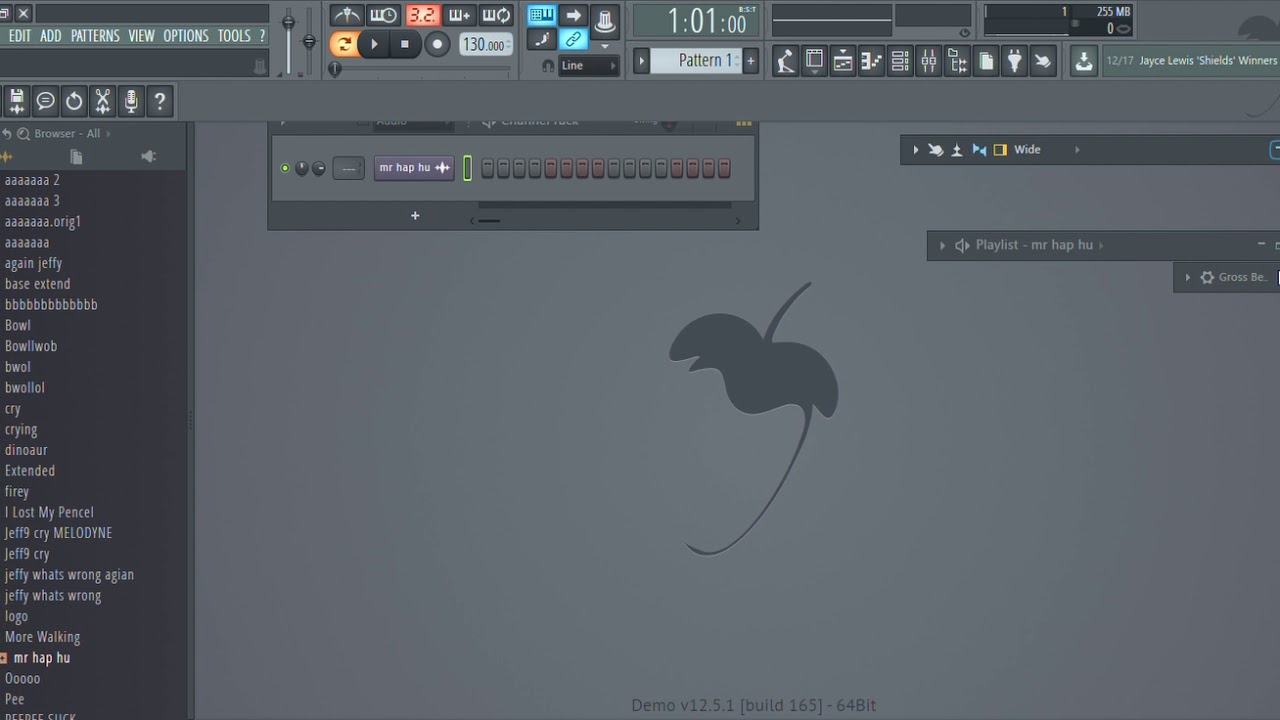Open the Wide mixer layout dropdown arrow
The width and height of the screenshot is (1280, 720).
pos(1077,150)
